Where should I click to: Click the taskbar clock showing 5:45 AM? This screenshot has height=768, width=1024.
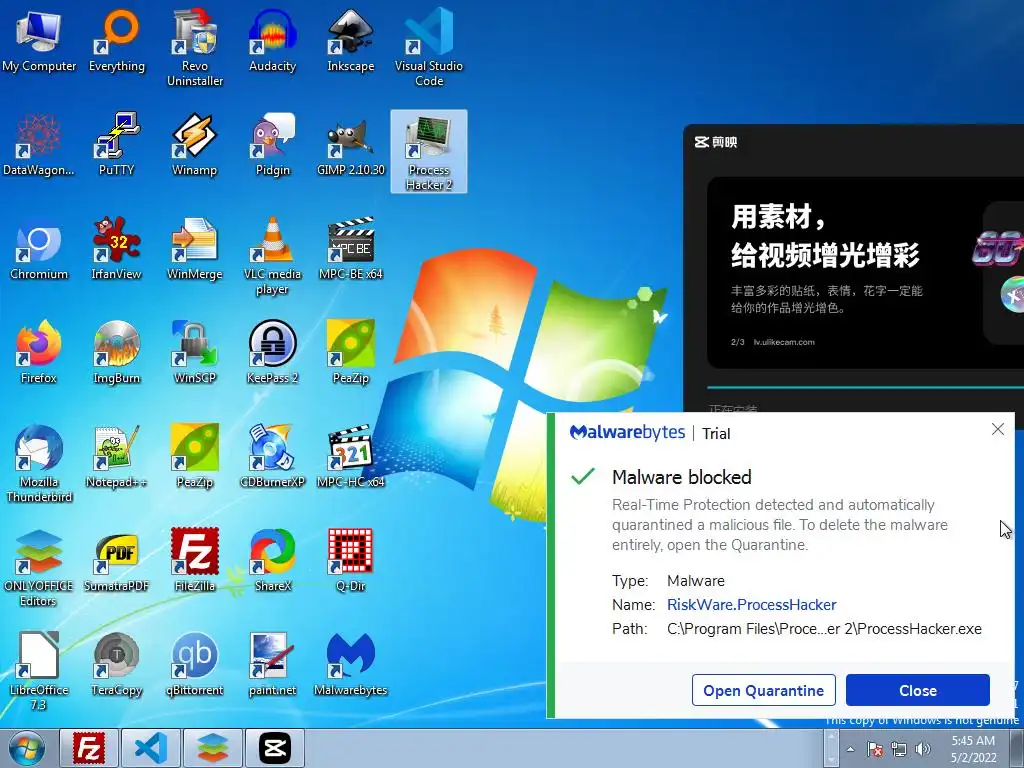973,749
